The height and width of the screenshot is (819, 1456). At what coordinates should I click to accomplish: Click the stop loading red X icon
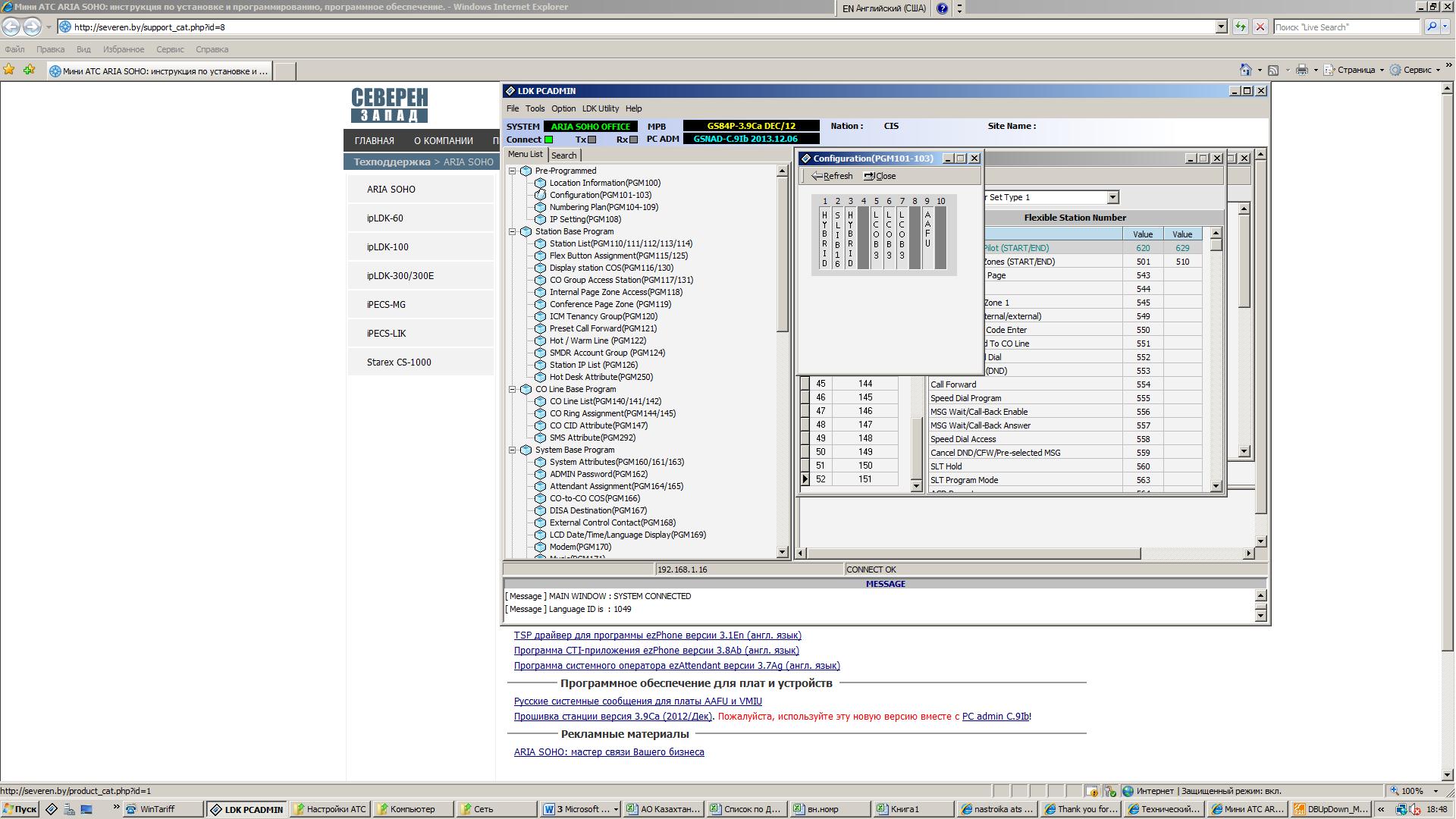(1260, 27)
